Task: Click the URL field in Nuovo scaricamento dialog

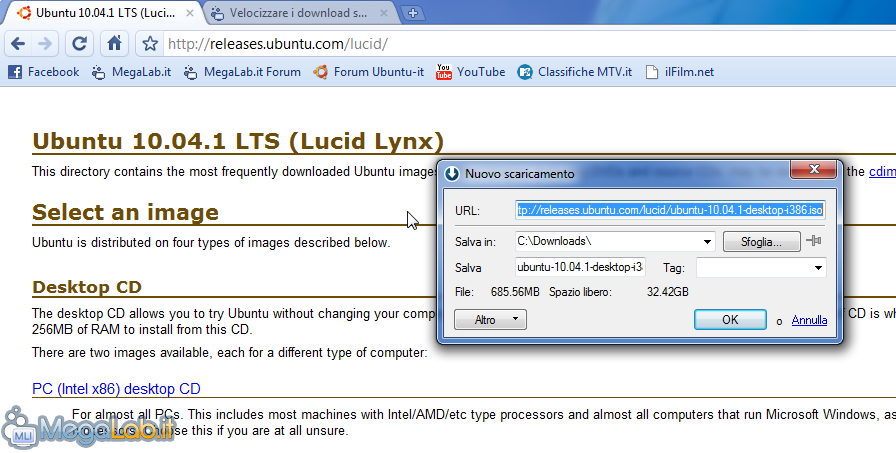Action: point(670,210)
